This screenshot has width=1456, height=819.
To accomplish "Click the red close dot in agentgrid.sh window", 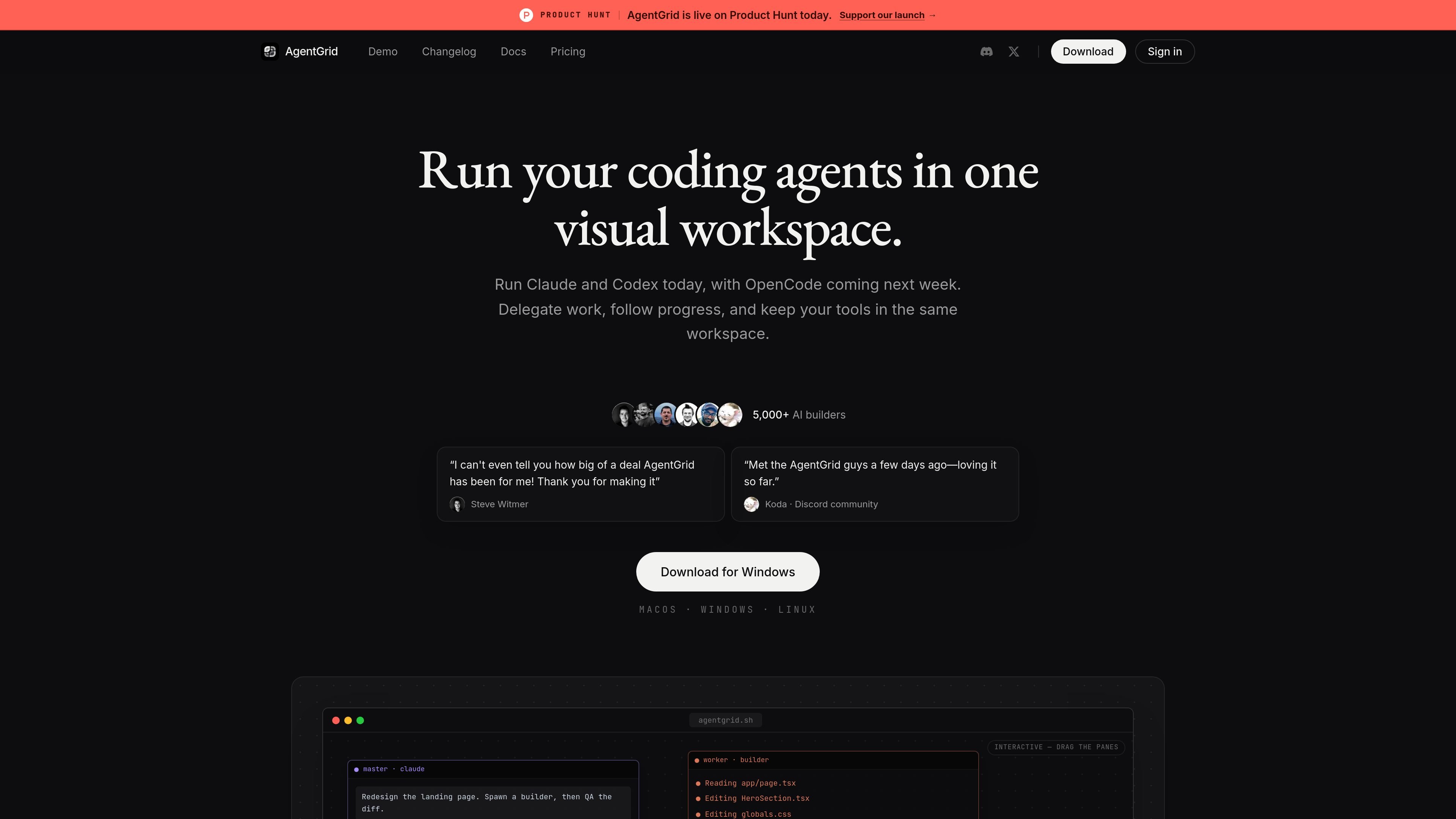I will pos(336,720).
